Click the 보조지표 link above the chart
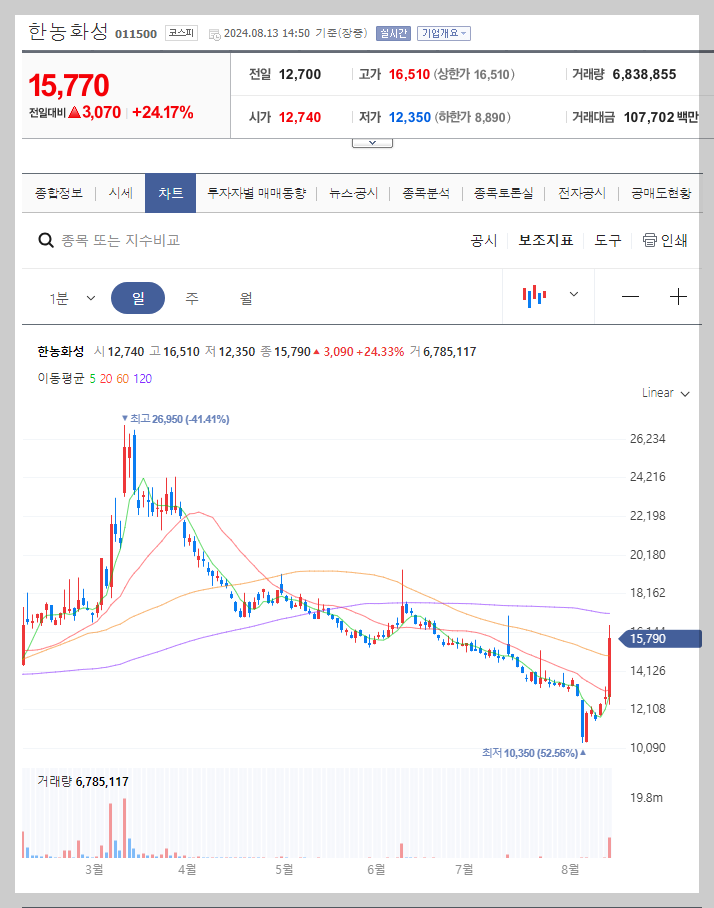The width and height of the screenshot is (714, 908). click(545, 240)
